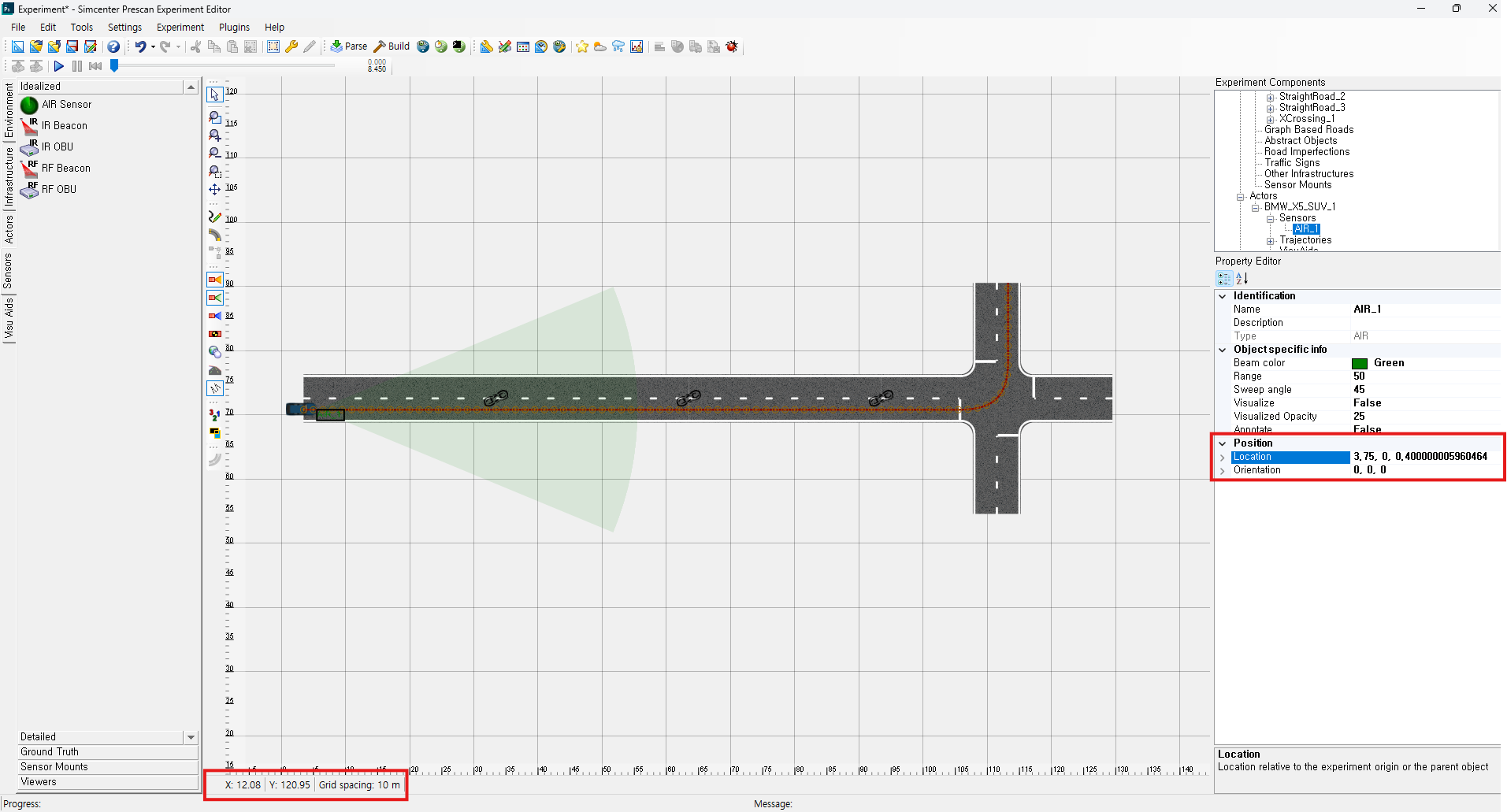Open the Experiment menu
1507x812 pixels.
pos(180,28)
